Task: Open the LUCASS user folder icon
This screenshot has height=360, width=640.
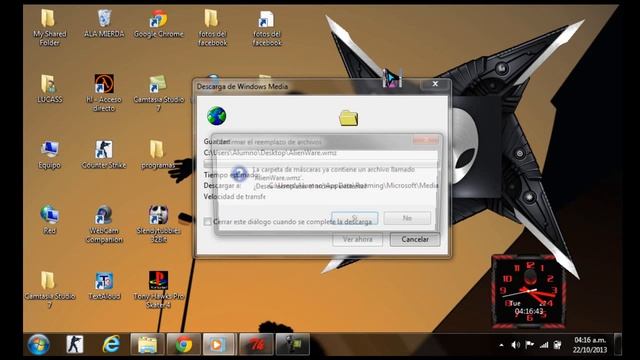Action: point(49,89)
